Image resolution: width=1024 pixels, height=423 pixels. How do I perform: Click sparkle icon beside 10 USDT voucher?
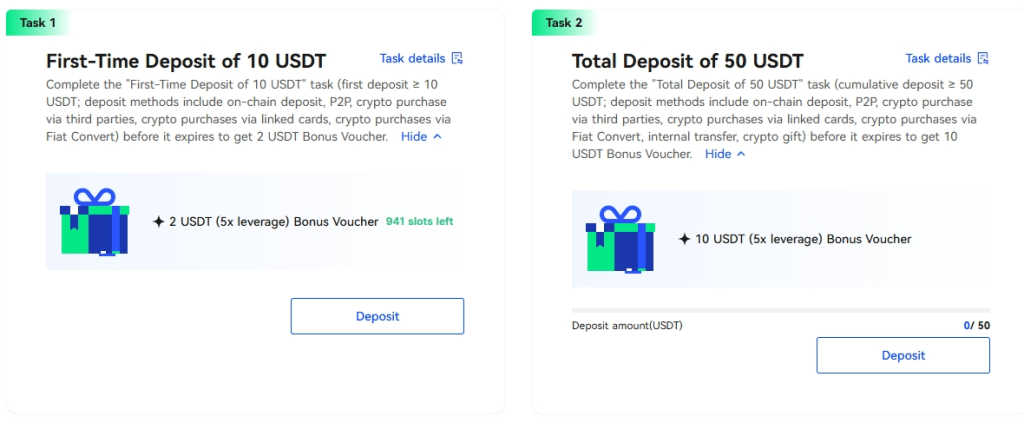tap(684, 240)
